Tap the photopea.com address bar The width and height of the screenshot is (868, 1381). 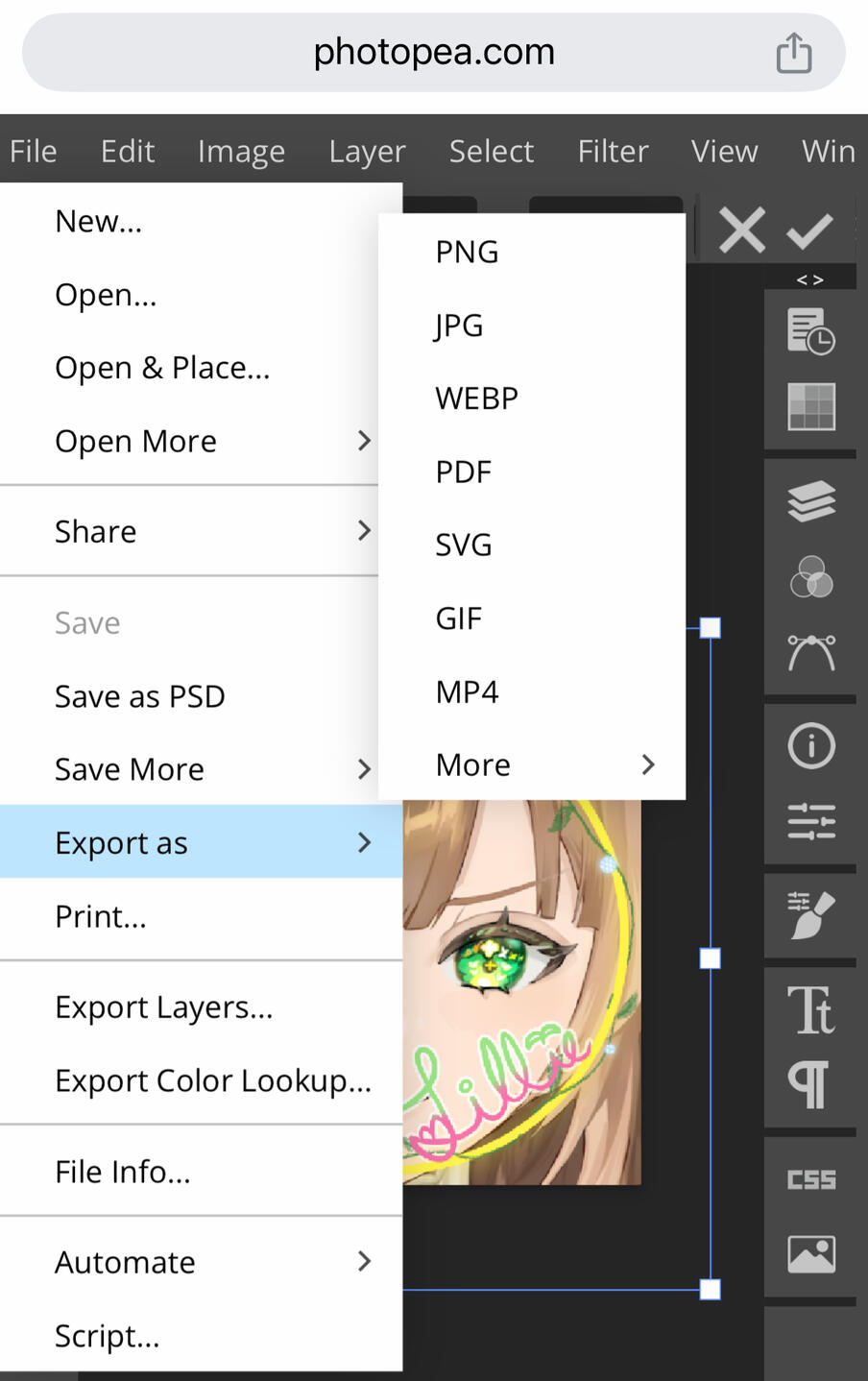tap(434, 52)
